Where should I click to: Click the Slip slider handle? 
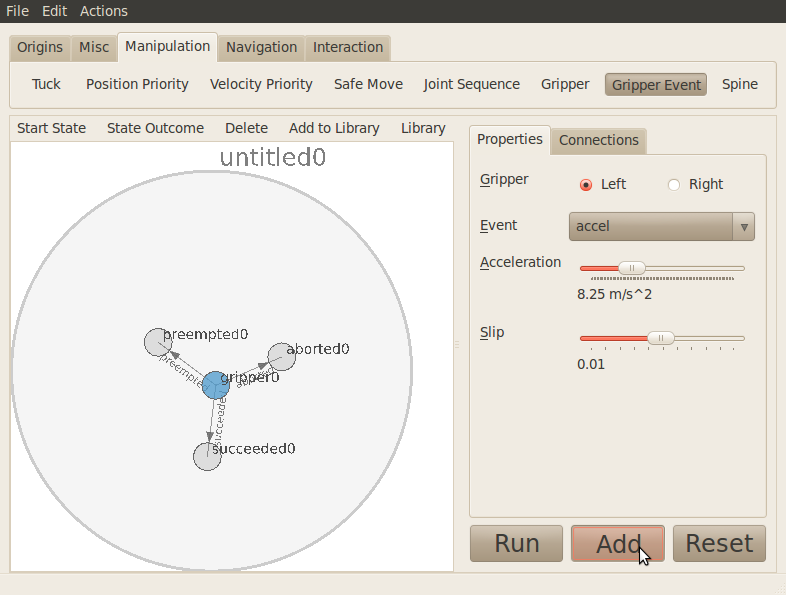click(x=660, y=338)
